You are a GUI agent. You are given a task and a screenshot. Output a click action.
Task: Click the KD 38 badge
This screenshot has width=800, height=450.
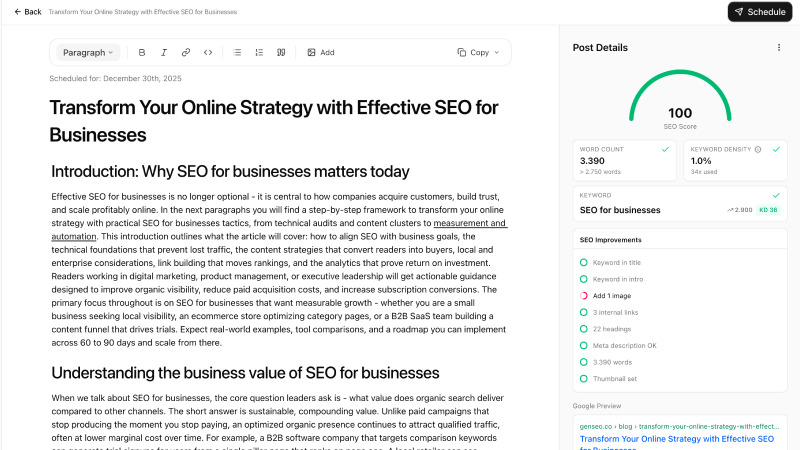click(768, 210)
